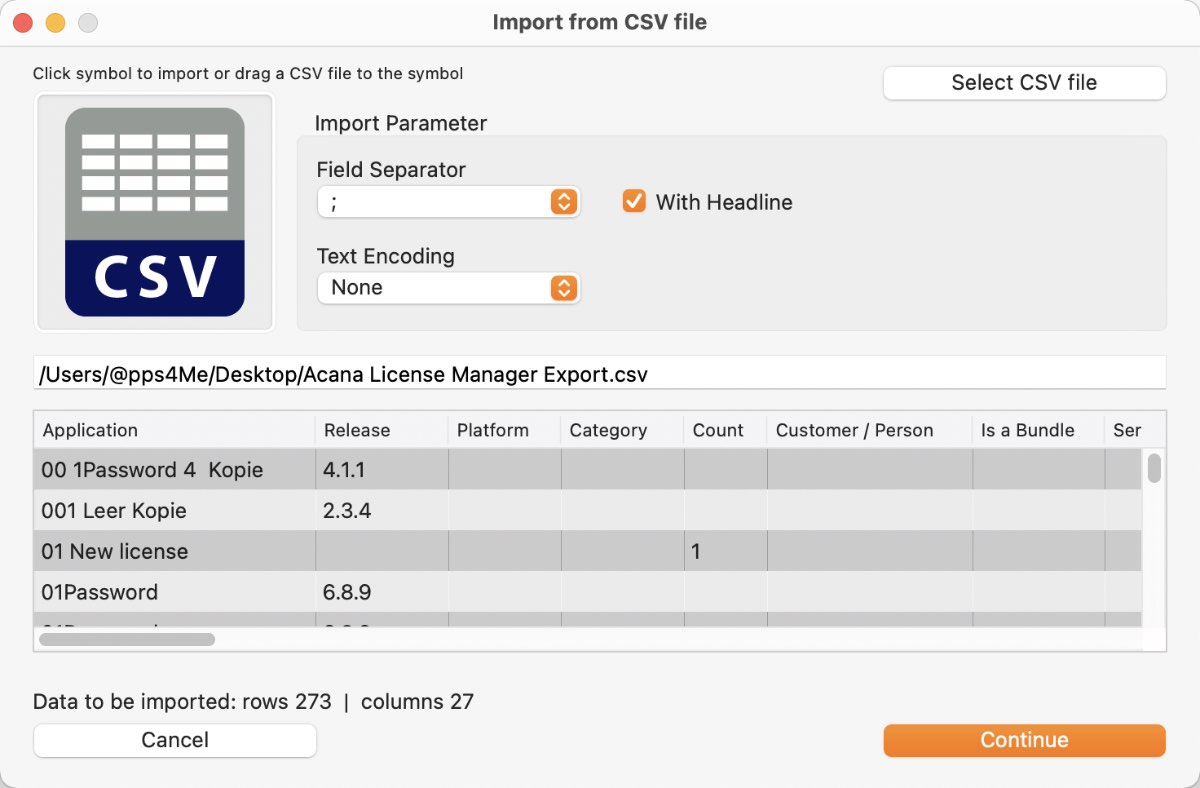This screenshot has width=1200, height=788.
Task: Click the Customer / Person column header
Action: (x=869, y=430)
